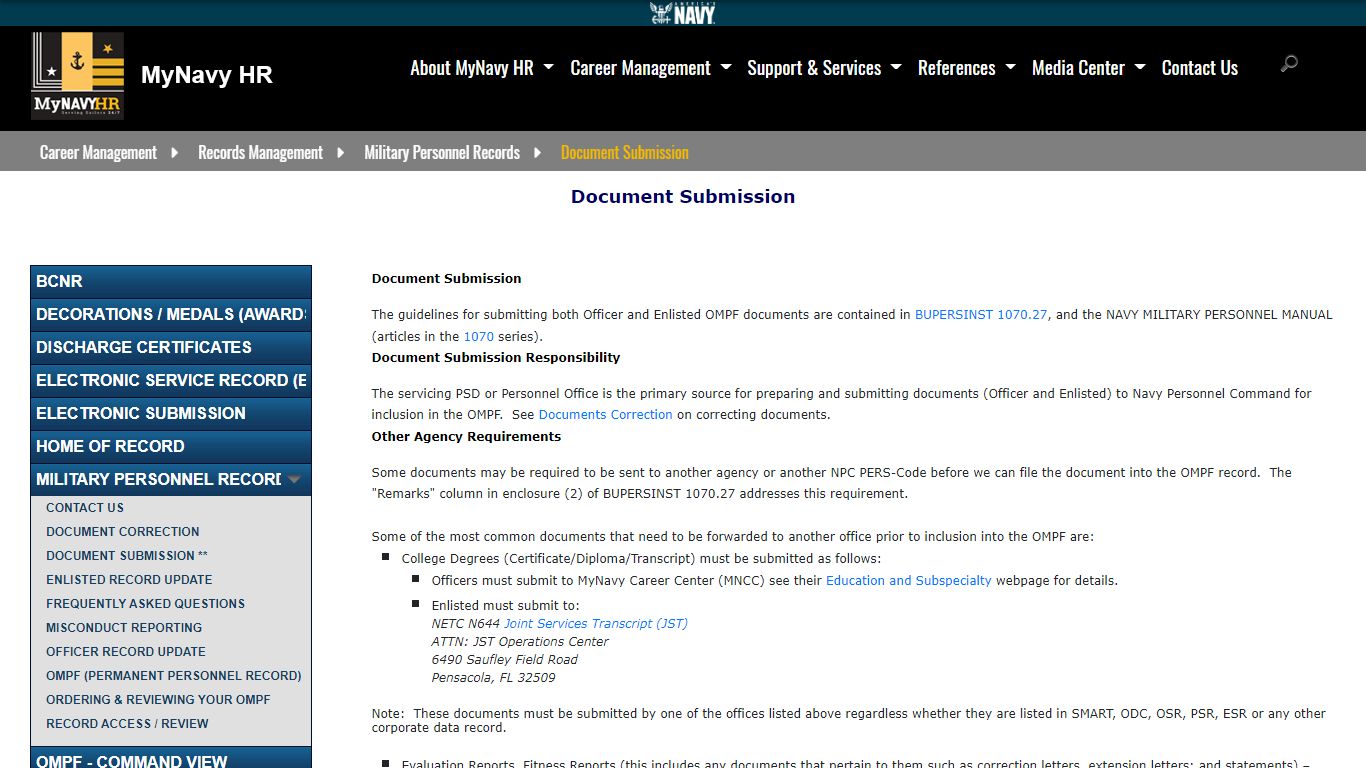Open Document Correction sidebar link

coord(123,532)
